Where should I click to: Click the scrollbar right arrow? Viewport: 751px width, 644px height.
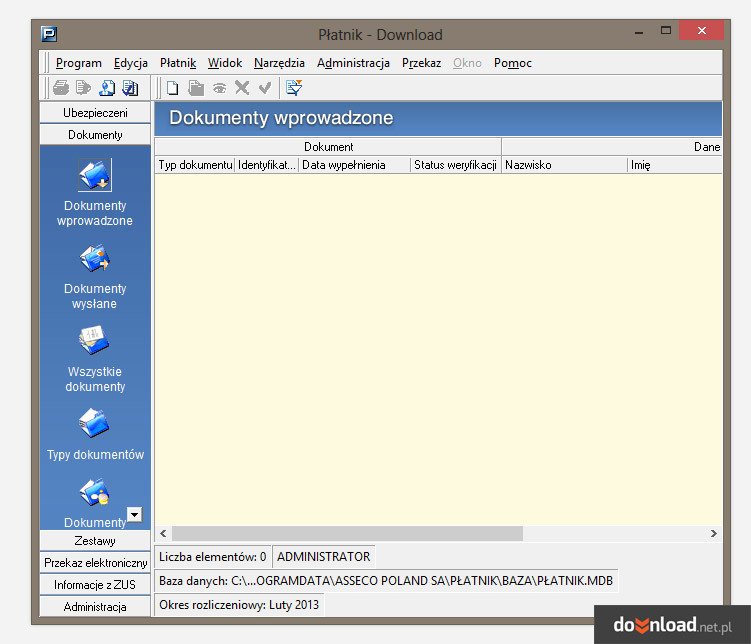point(713,533)
